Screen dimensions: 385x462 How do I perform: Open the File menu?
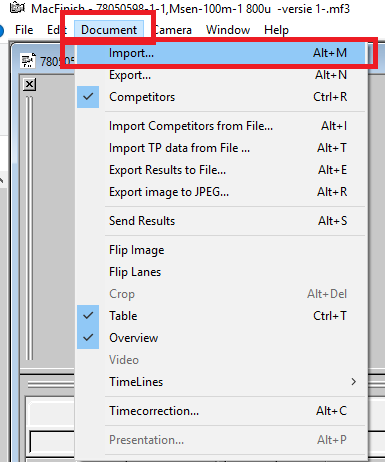click(24, 30)
